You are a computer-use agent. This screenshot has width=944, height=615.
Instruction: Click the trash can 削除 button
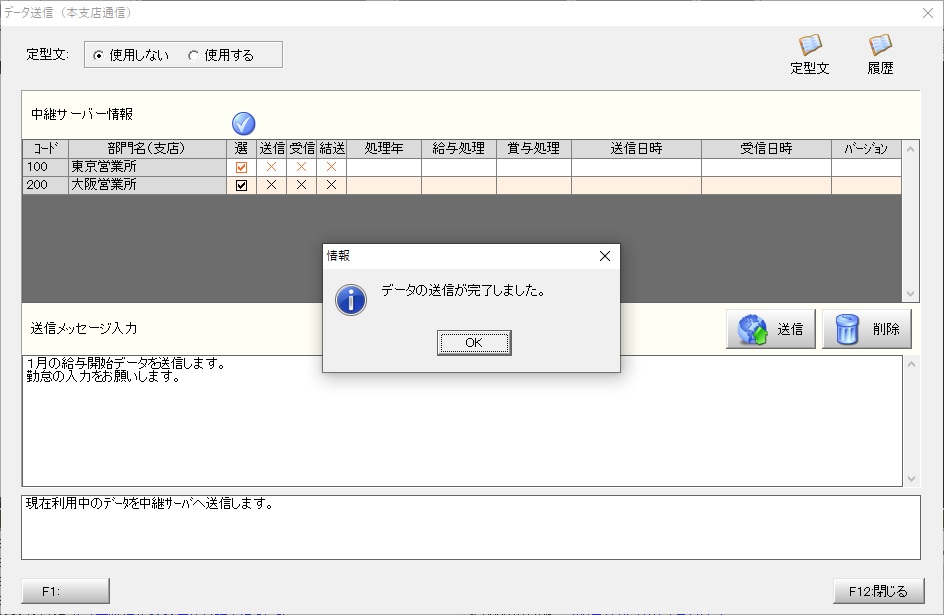point(866,329)
